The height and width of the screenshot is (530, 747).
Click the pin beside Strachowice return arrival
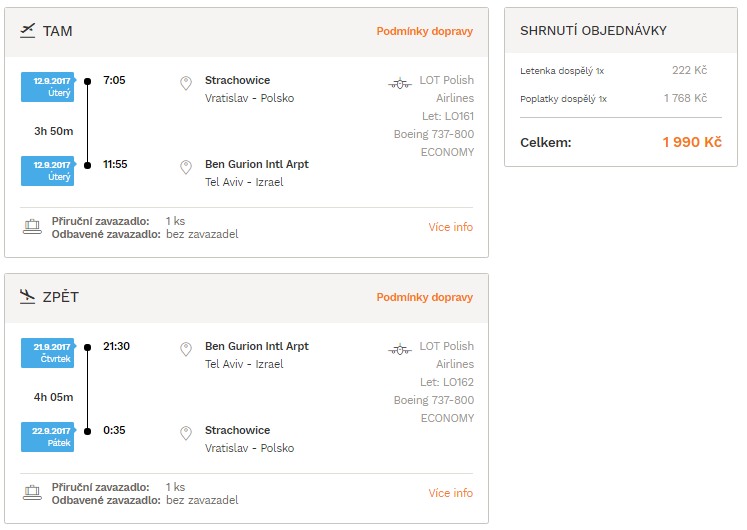(186, 433)
